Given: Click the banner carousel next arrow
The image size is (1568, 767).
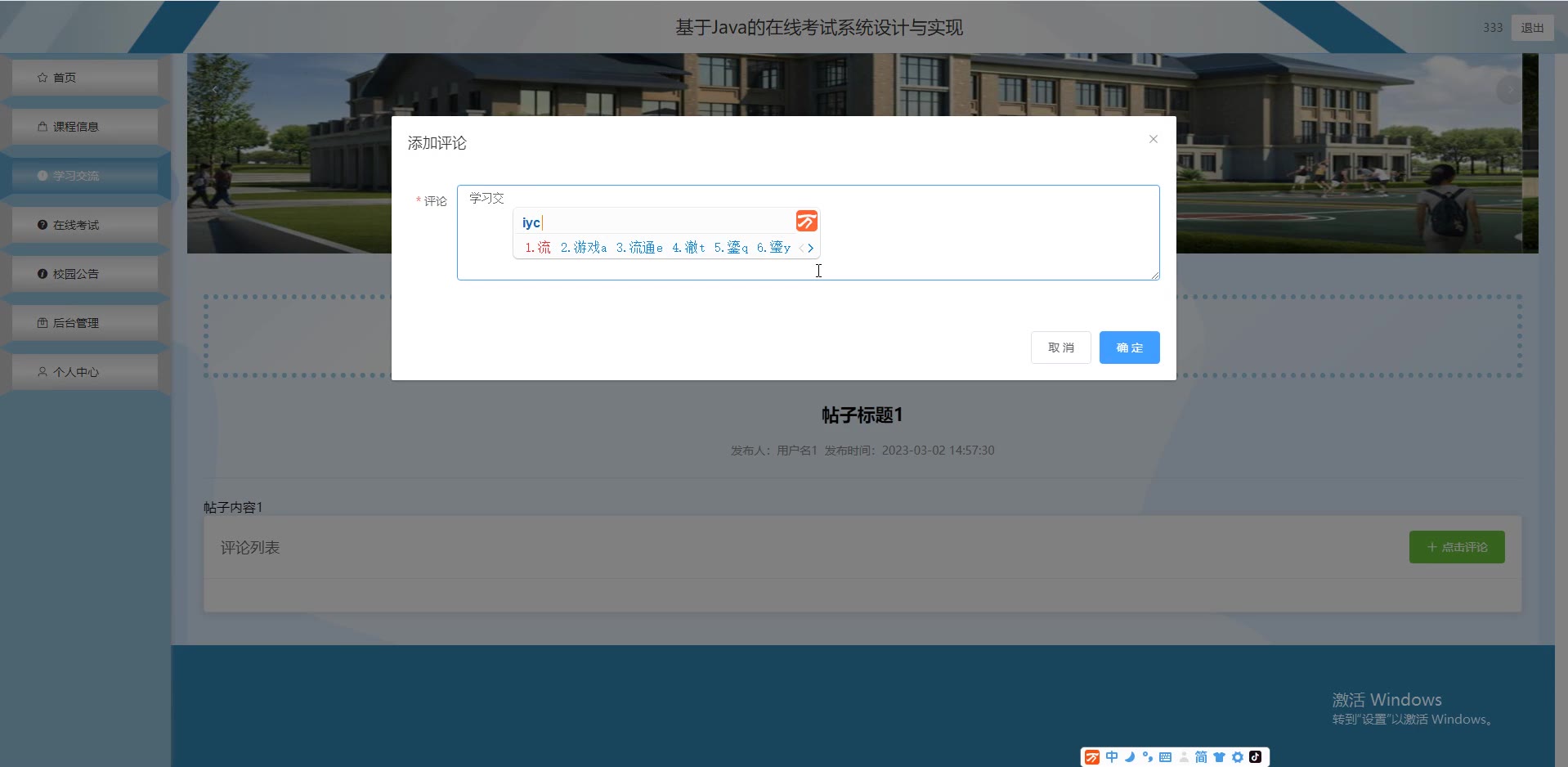Looking at the screenshot, I should point(1509,90).
